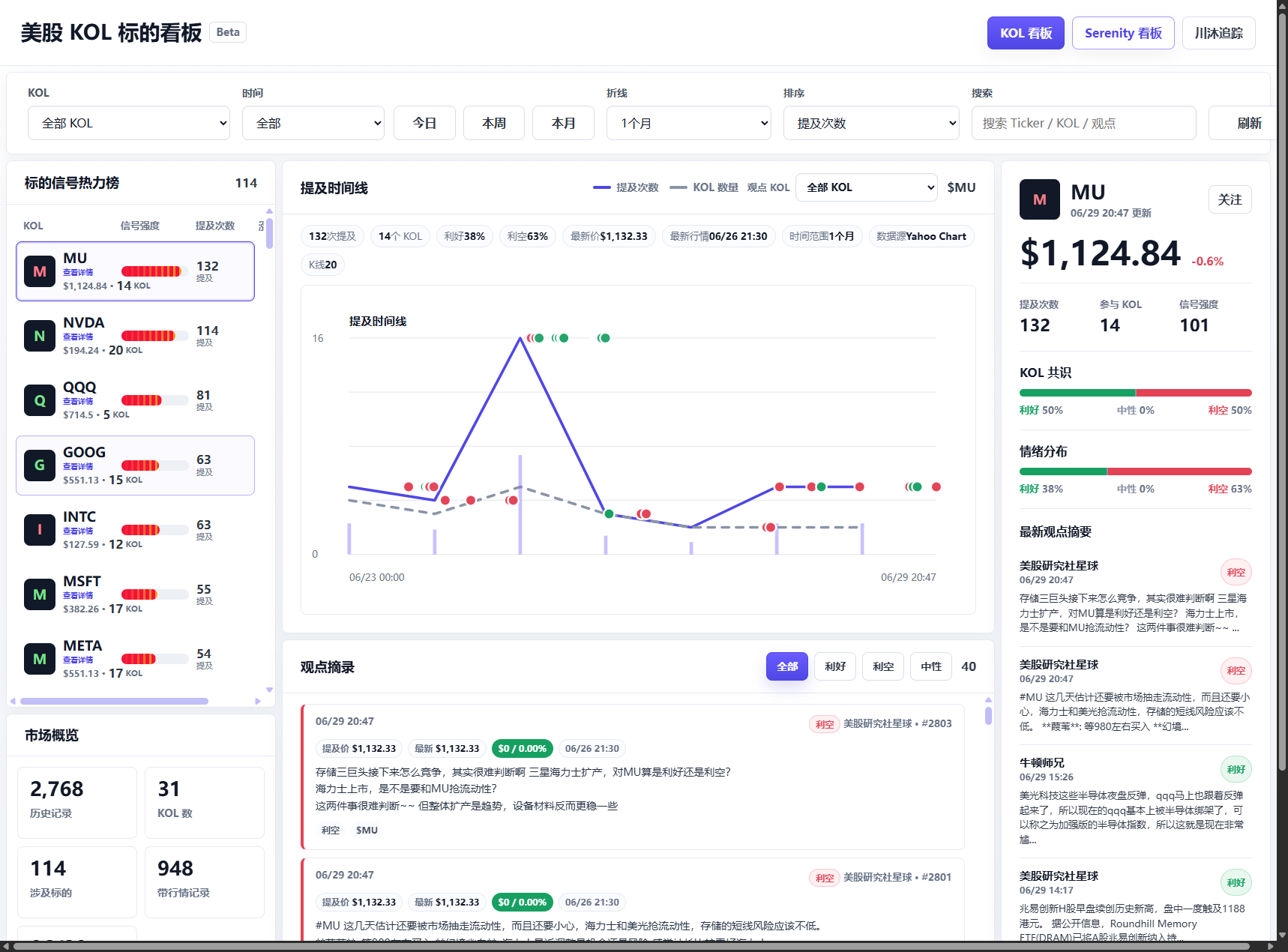Screen dimensions: 1288x952
Task: Switch to the Serenity 看板 tab
Action: click(x=1123, y=33)
